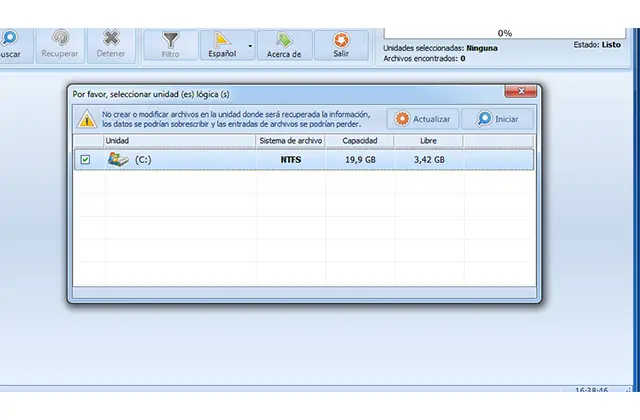Click the Buscar search toolbar icon
The image size is (640, 420).
[x=8, y=39]
